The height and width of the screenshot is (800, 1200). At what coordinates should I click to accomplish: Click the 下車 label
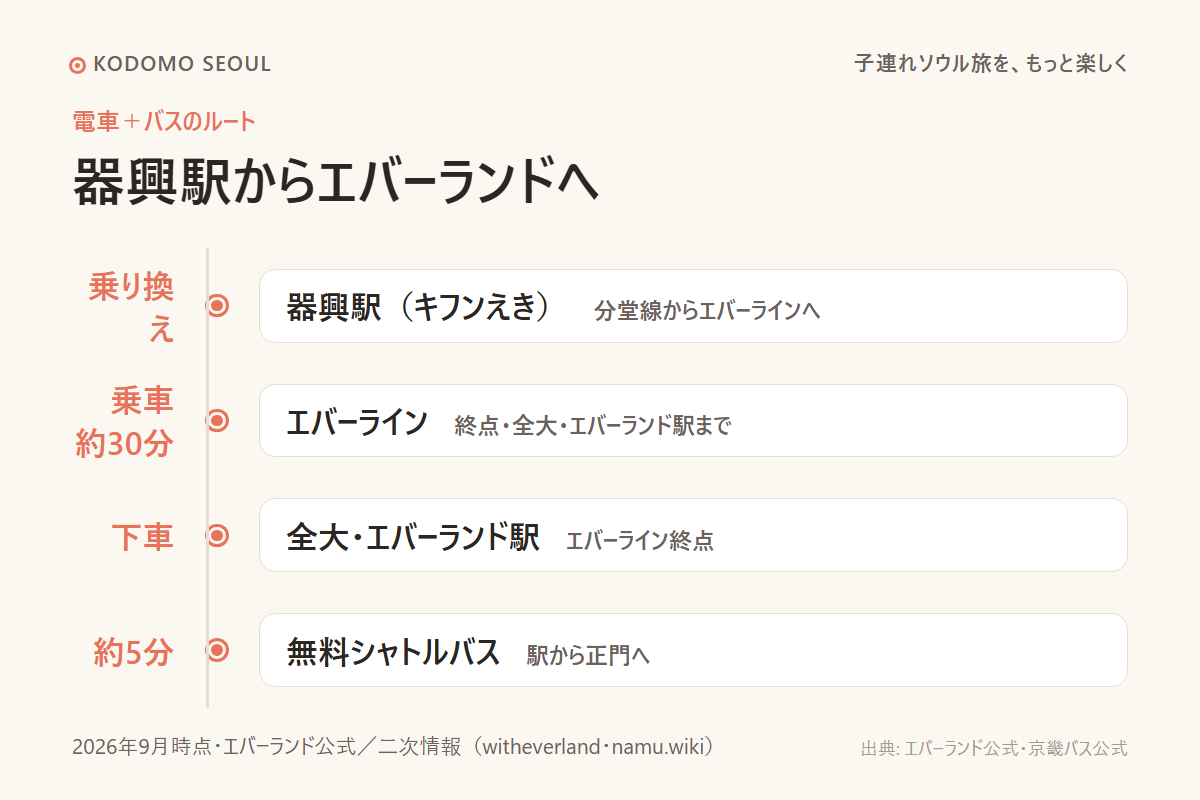(142, 537)
